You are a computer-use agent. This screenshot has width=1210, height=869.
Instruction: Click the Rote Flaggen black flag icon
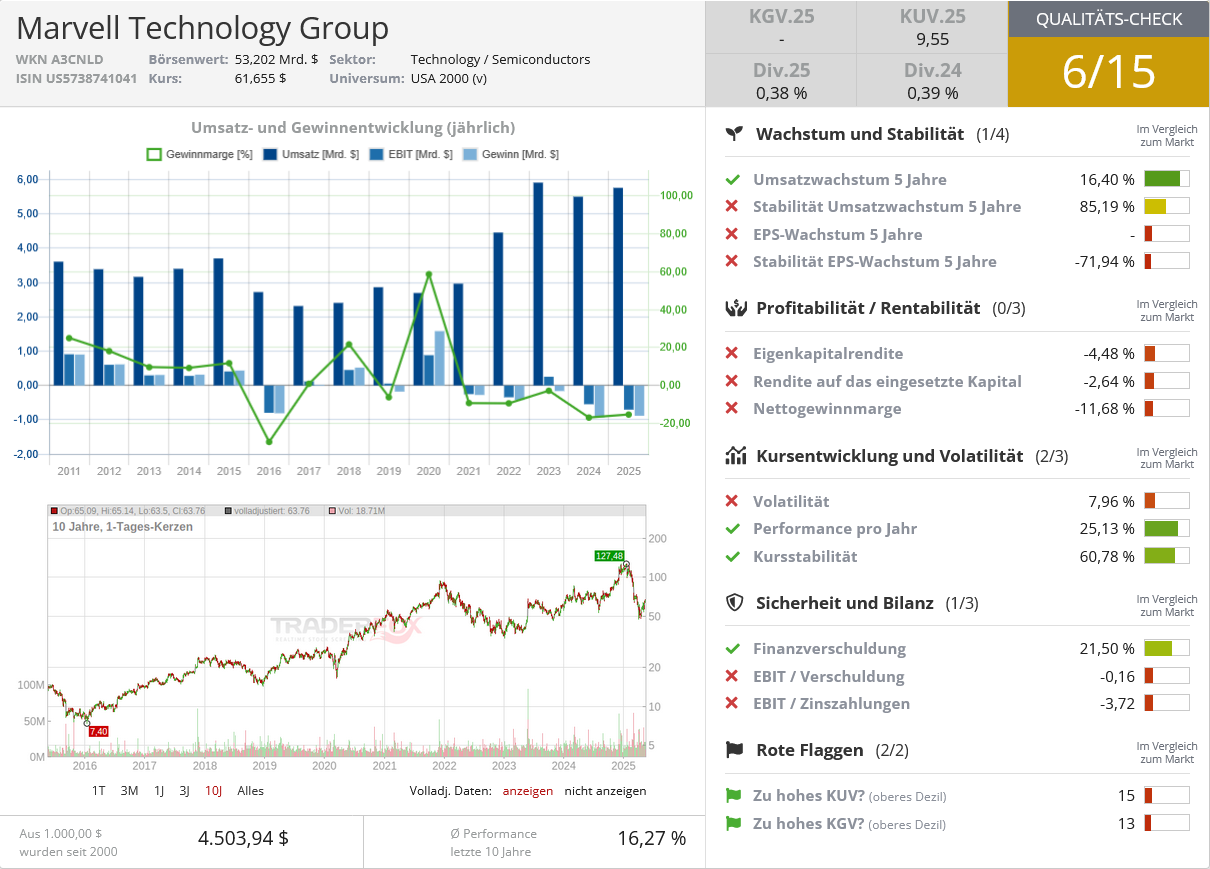[735, 750]
